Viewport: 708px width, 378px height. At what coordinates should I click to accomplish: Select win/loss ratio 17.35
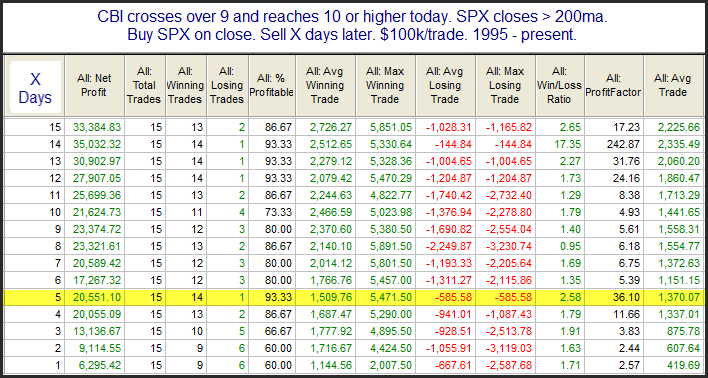(569, 145)
